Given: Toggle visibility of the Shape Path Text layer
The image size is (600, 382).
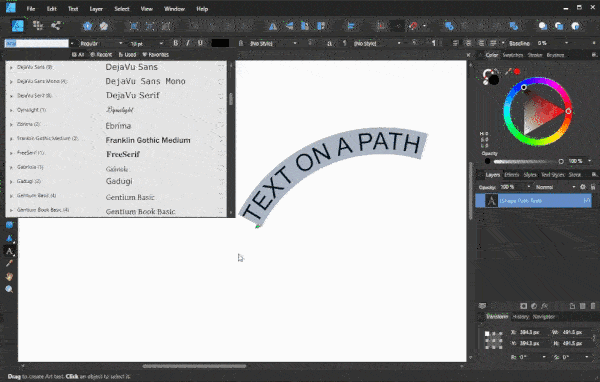Looking at the screenshot, I should click(587, 200).
